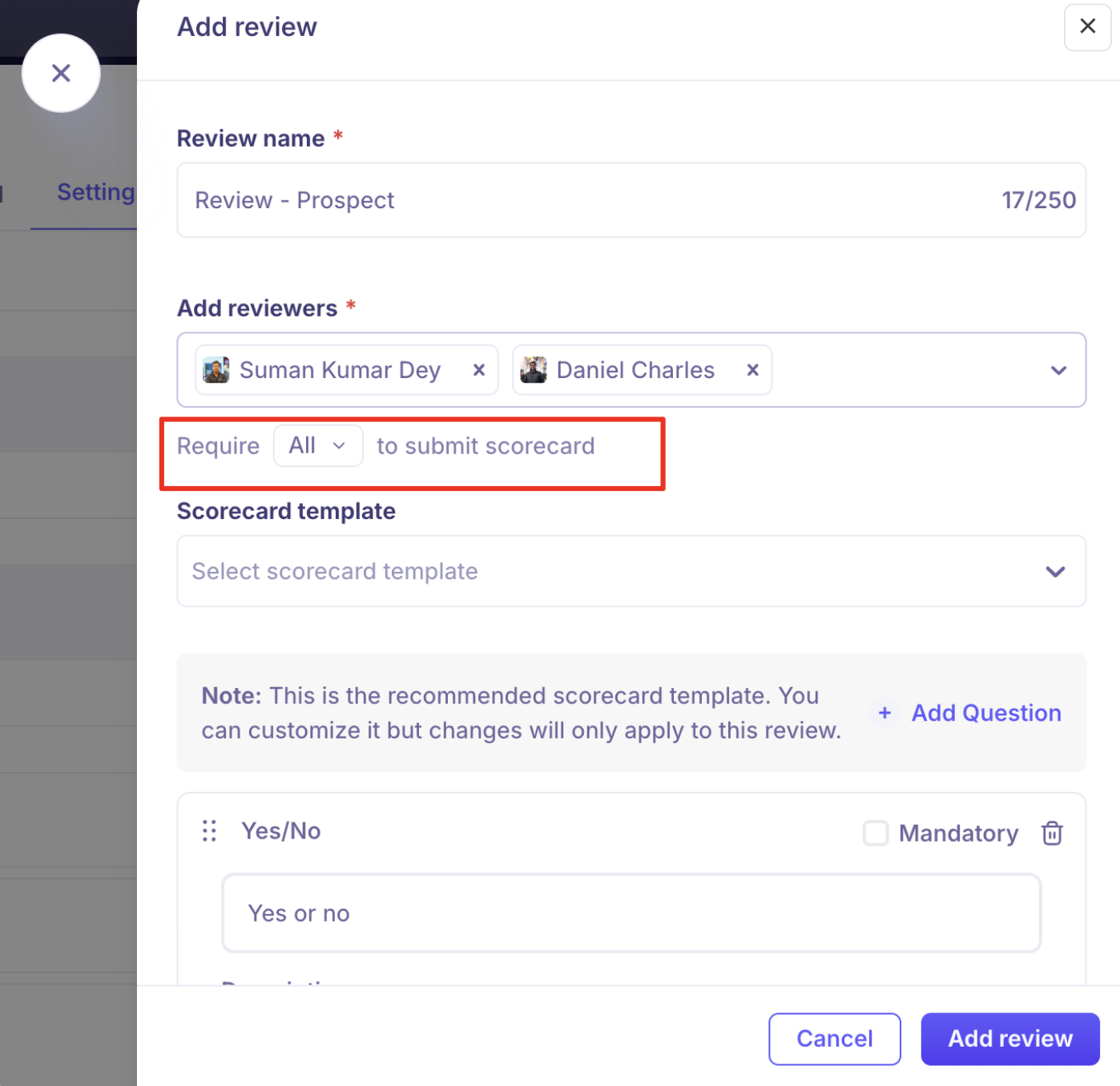Submit with the Add review button
Screen dimensions: 1120x1086
point(1010,1039)
